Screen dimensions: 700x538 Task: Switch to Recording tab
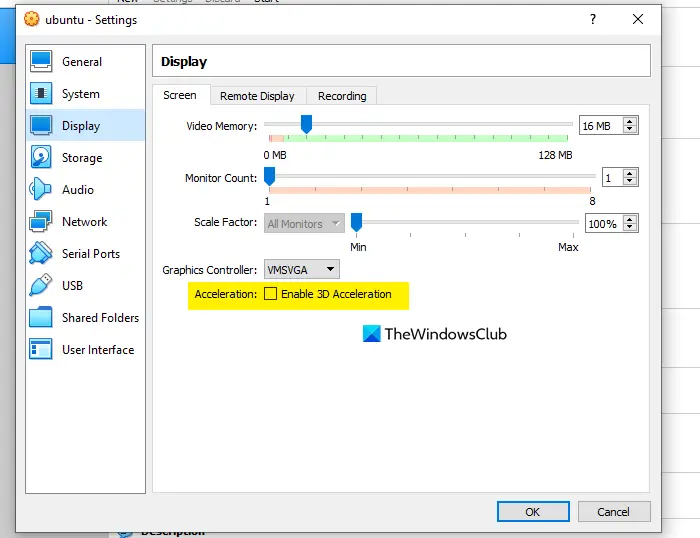pos(342,96)
